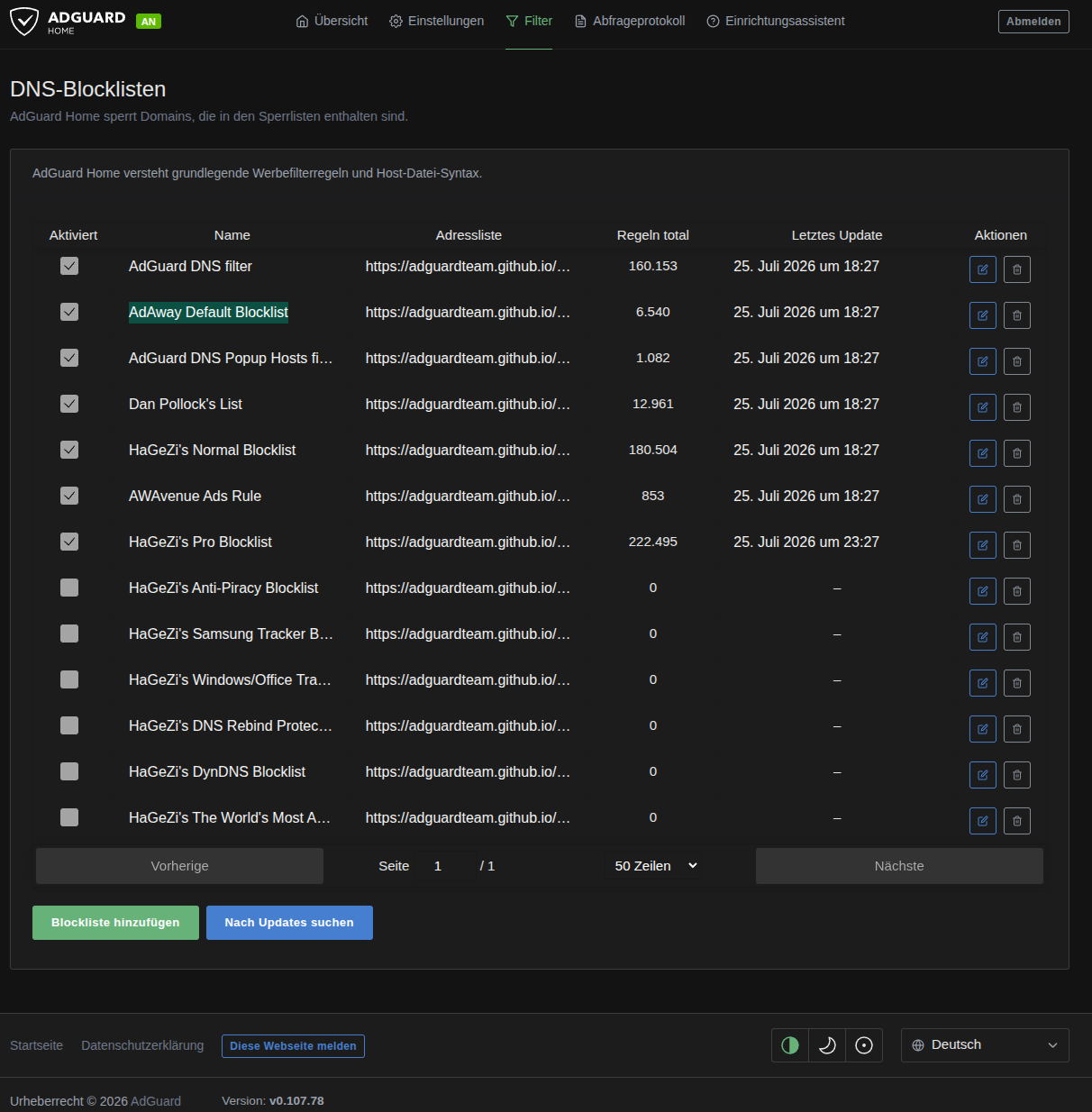
Task: Delete HaGeZi's The World's Most Abused list
Action: 1017,821
